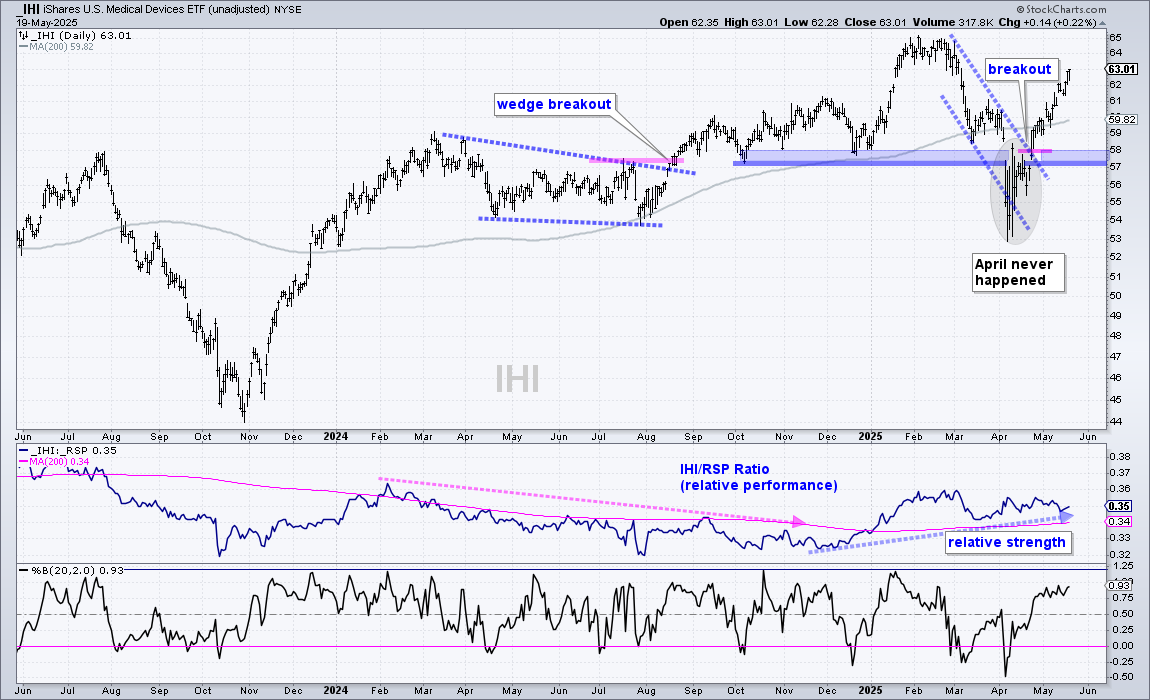Screen dimensions: 1150x700
Task: Open the StockCharts.com copyright text
Action: click(1062, 9)
